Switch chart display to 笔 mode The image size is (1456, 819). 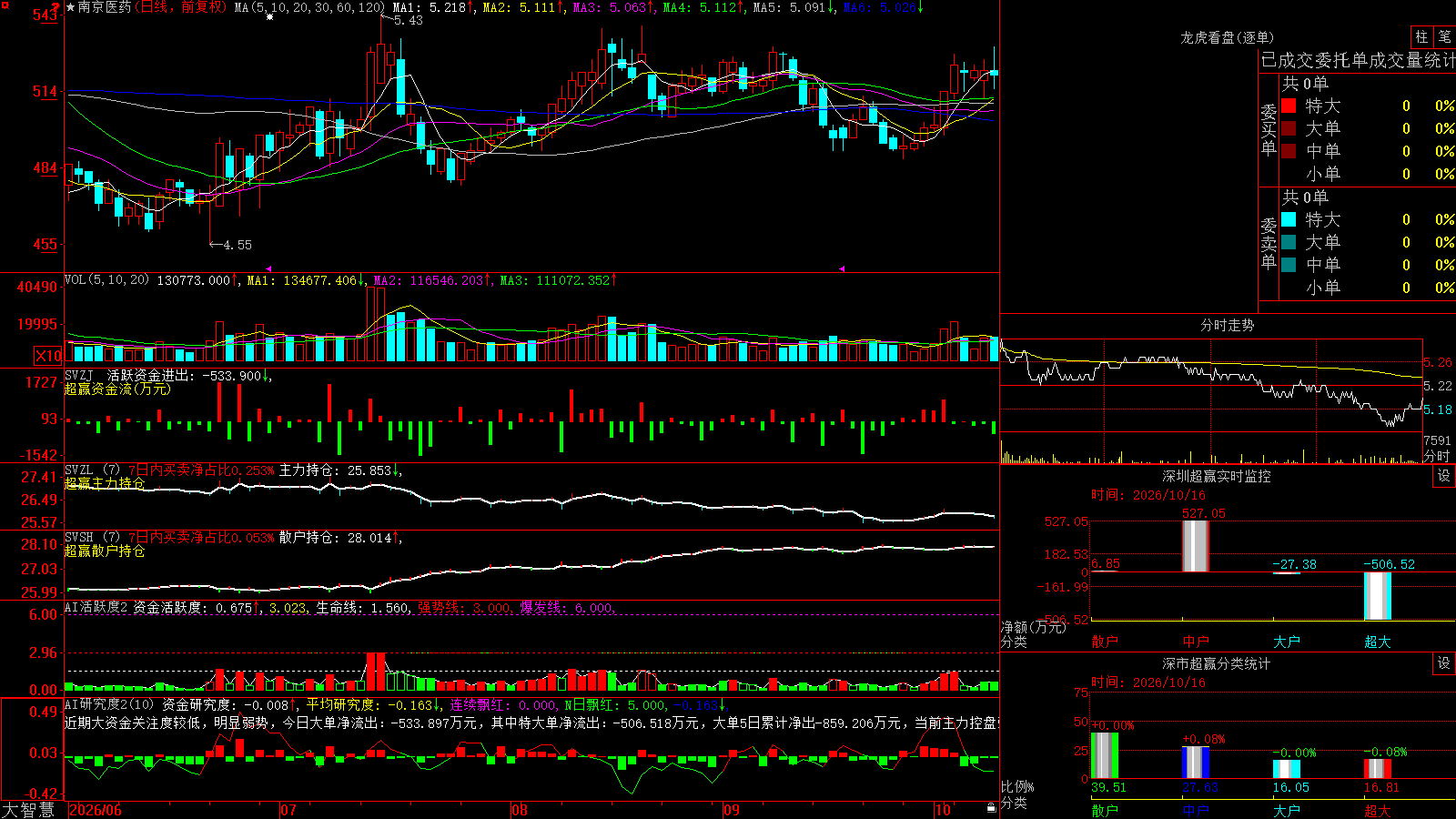[1444, 36]
